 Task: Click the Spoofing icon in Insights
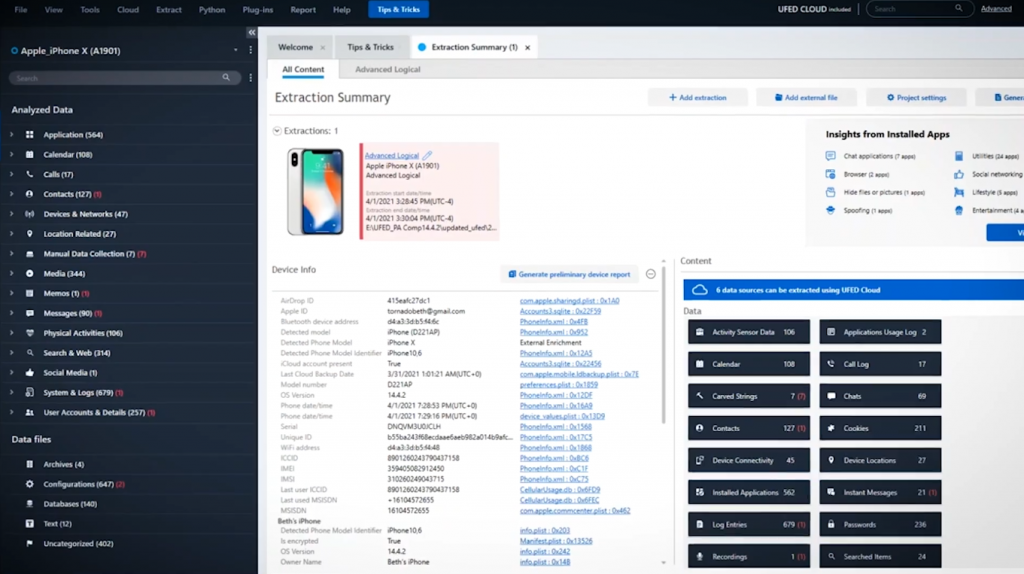point(830,210)
